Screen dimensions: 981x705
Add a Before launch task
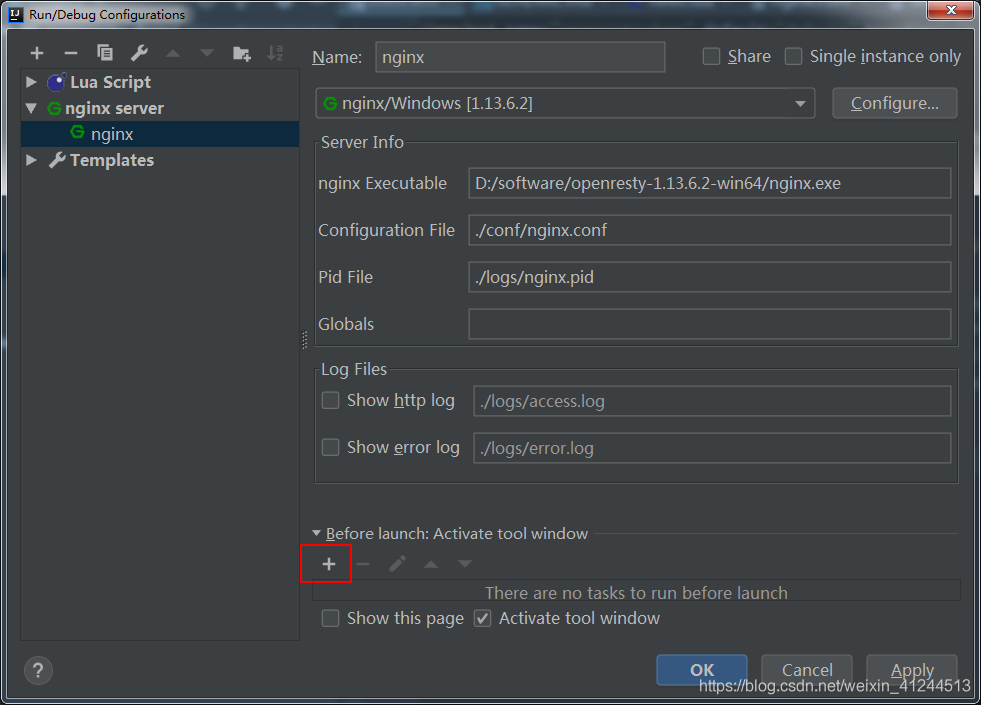pos(328,565)
